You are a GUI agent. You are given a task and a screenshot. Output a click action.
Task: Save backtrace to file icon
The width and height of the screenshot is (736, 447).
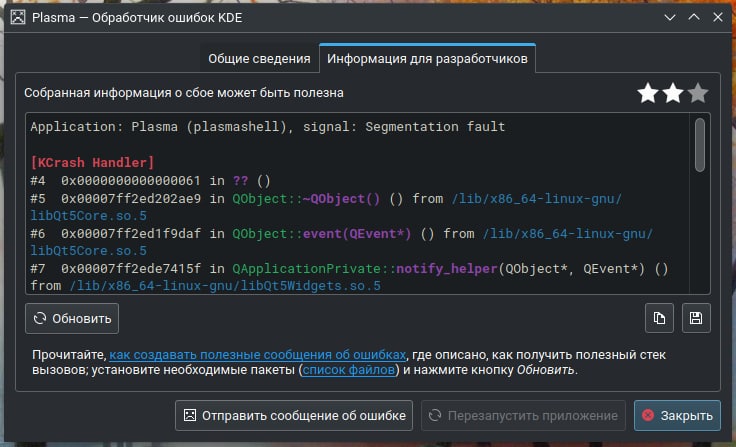[696, 318]
